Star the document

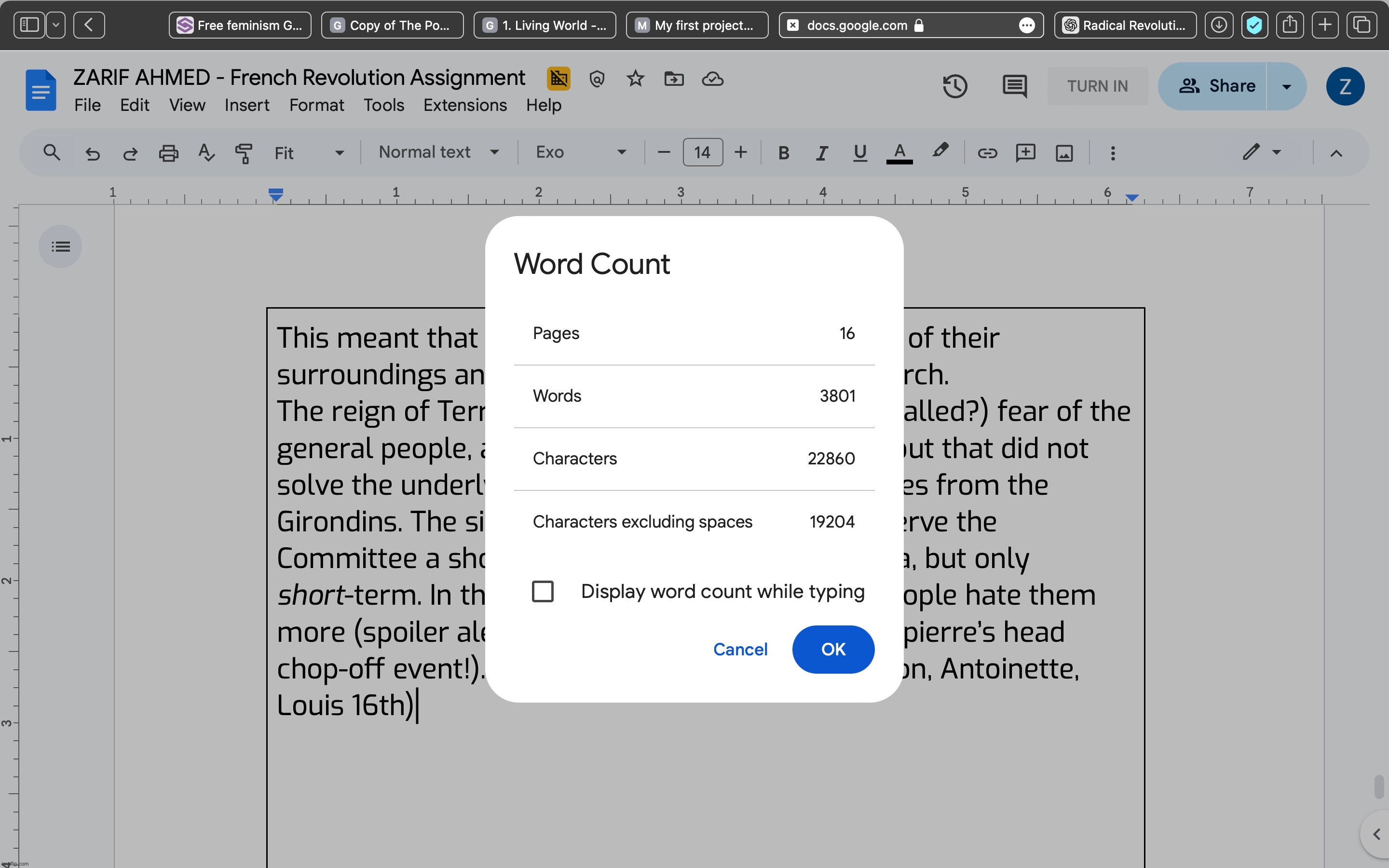[635, 79]
